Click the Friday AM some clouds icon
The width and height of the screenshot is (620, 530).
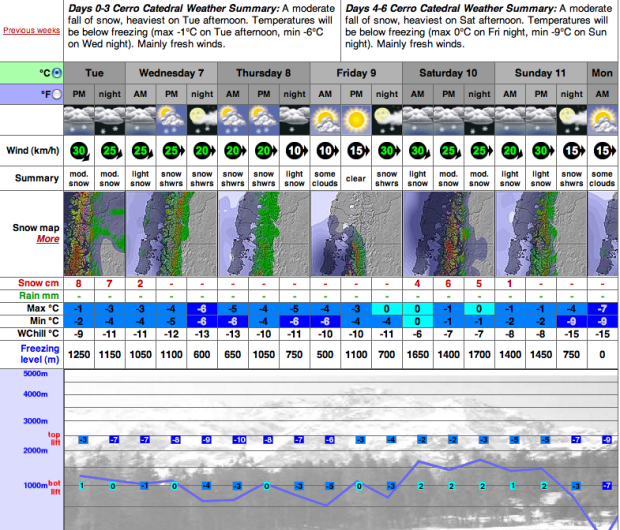tap(325, 120)
